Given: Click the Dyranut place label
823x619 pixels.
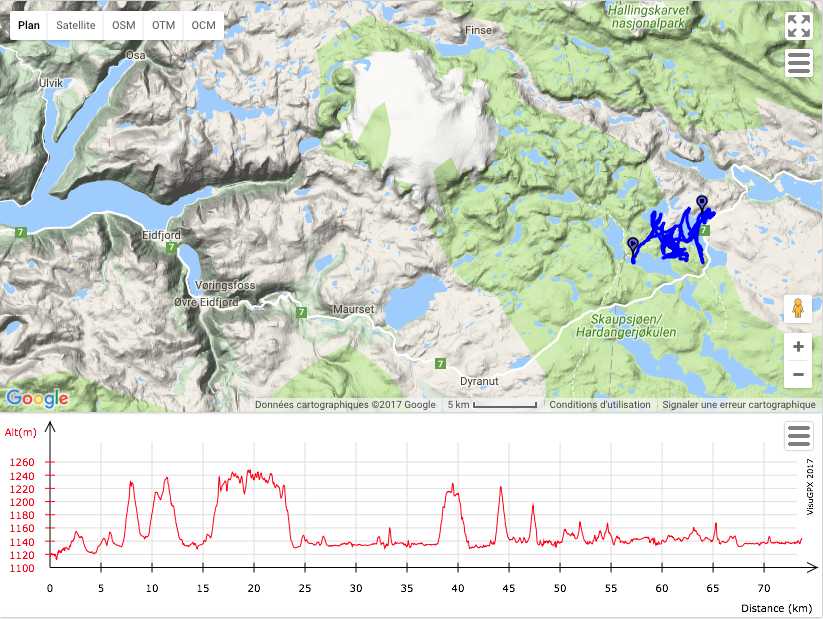Looking at the screenshot, I should click(x=479, y=381).
